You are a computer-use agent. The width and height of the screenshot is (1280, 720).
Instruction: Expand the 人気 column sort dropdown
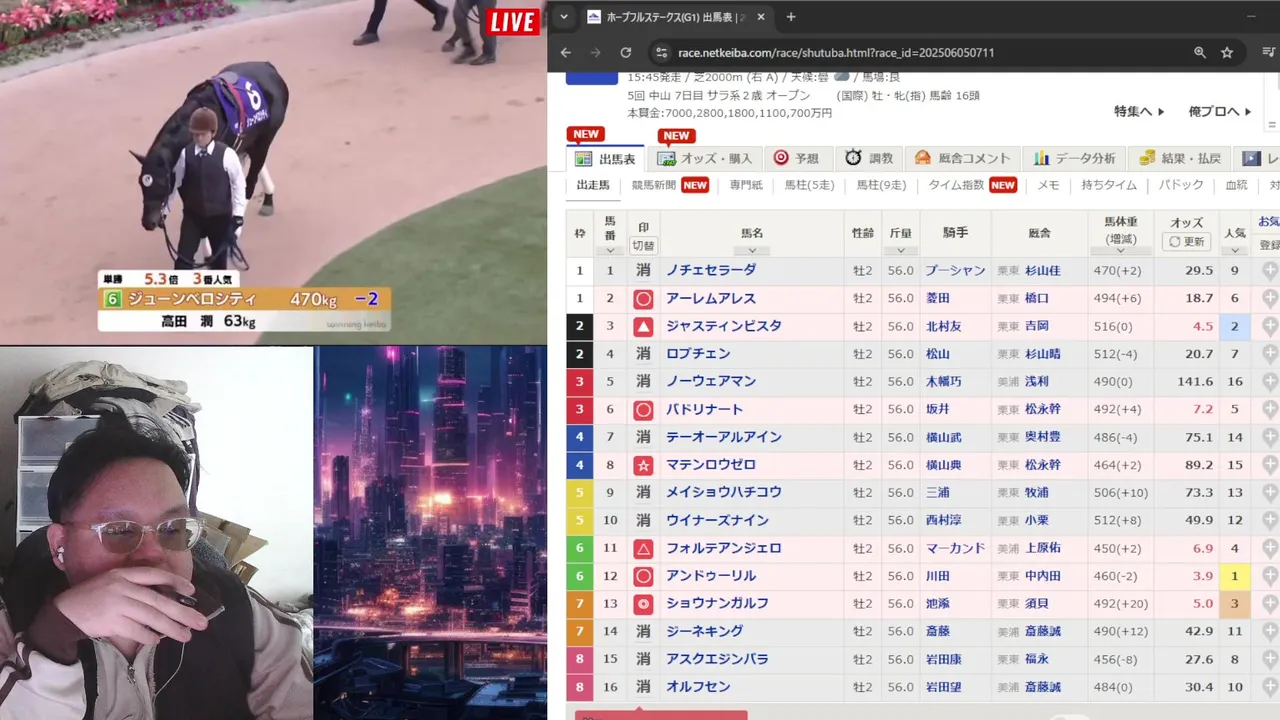1235,251
